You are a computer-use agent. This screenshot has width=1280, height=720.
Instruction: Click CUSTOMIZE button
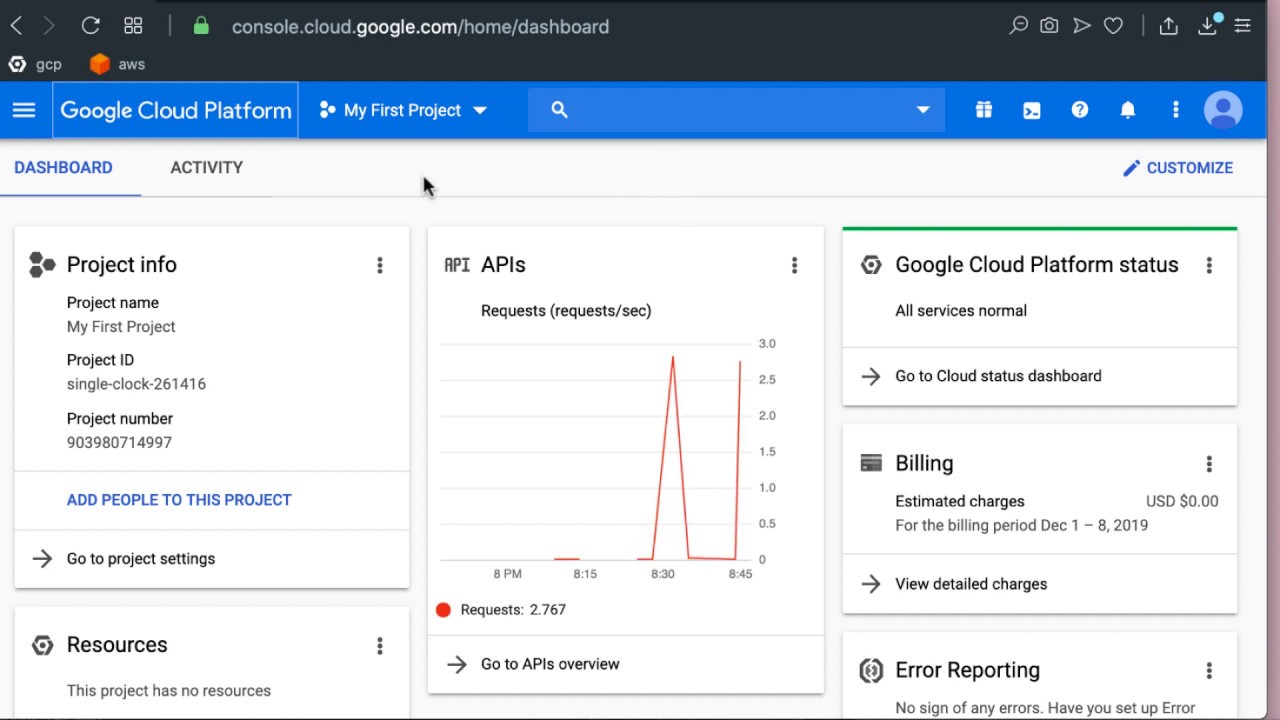tap(1178, 168)
